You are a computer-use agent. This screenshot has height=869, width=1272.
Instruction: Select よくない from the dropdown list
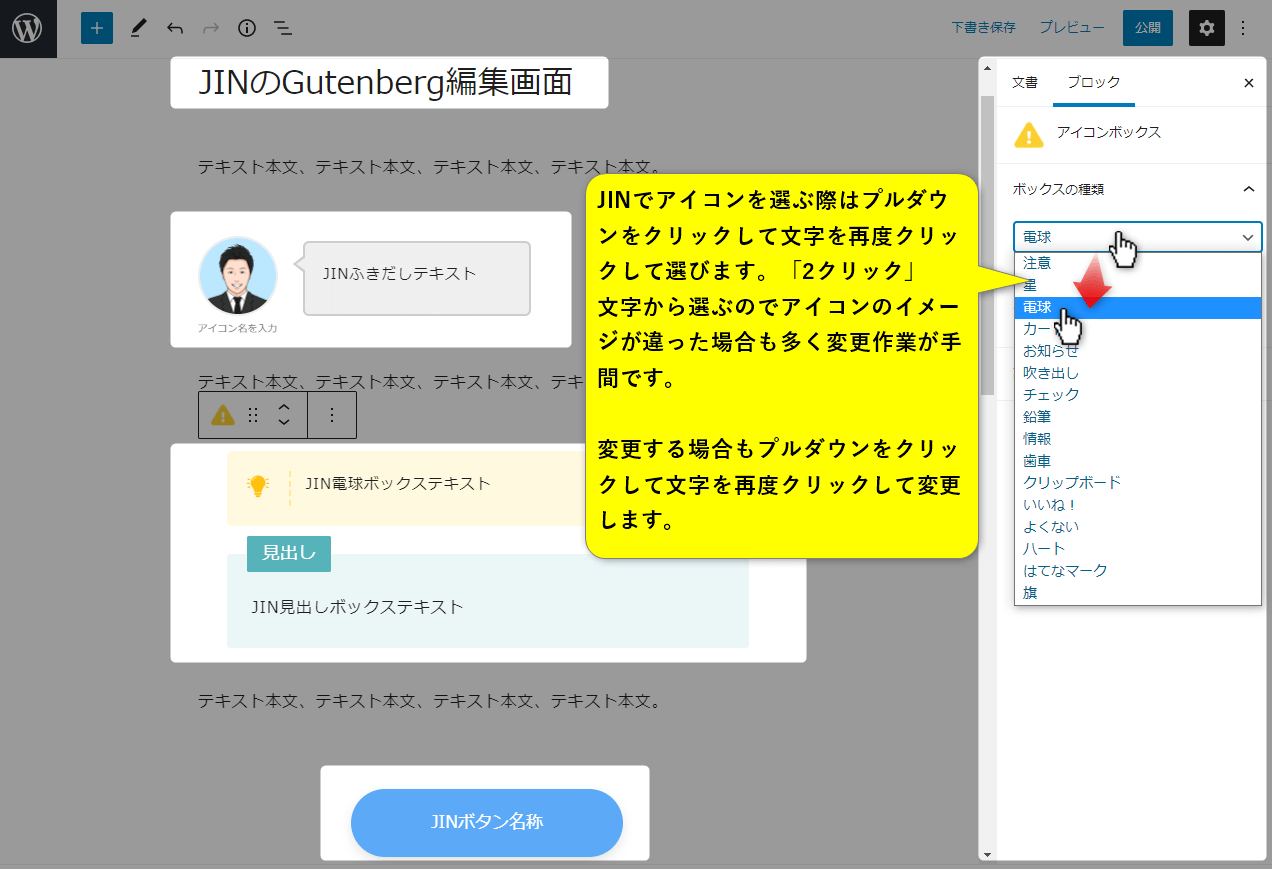click(x=1138, y=527)
